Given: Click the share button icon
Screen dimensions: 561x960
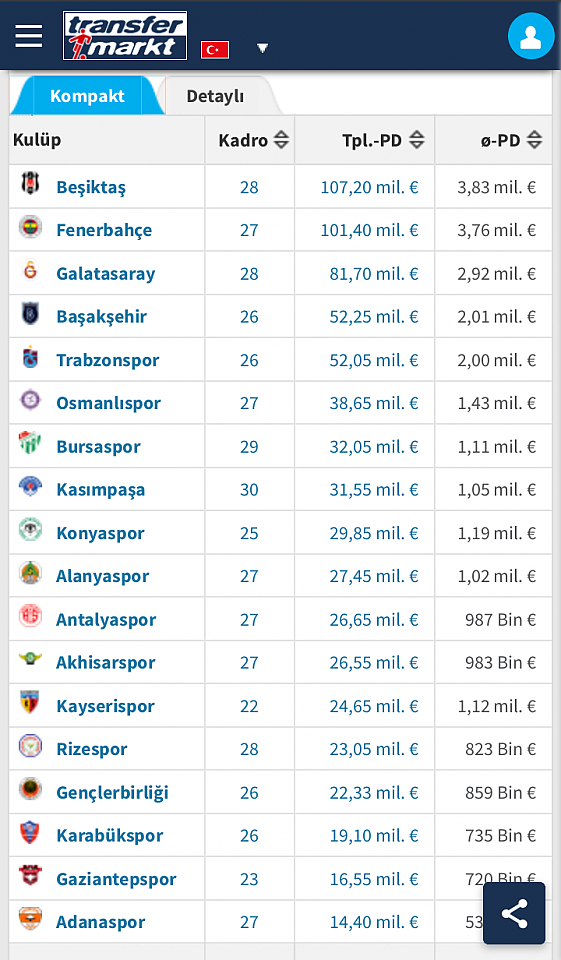Looking at the screenshot, I should pos(514,913).
